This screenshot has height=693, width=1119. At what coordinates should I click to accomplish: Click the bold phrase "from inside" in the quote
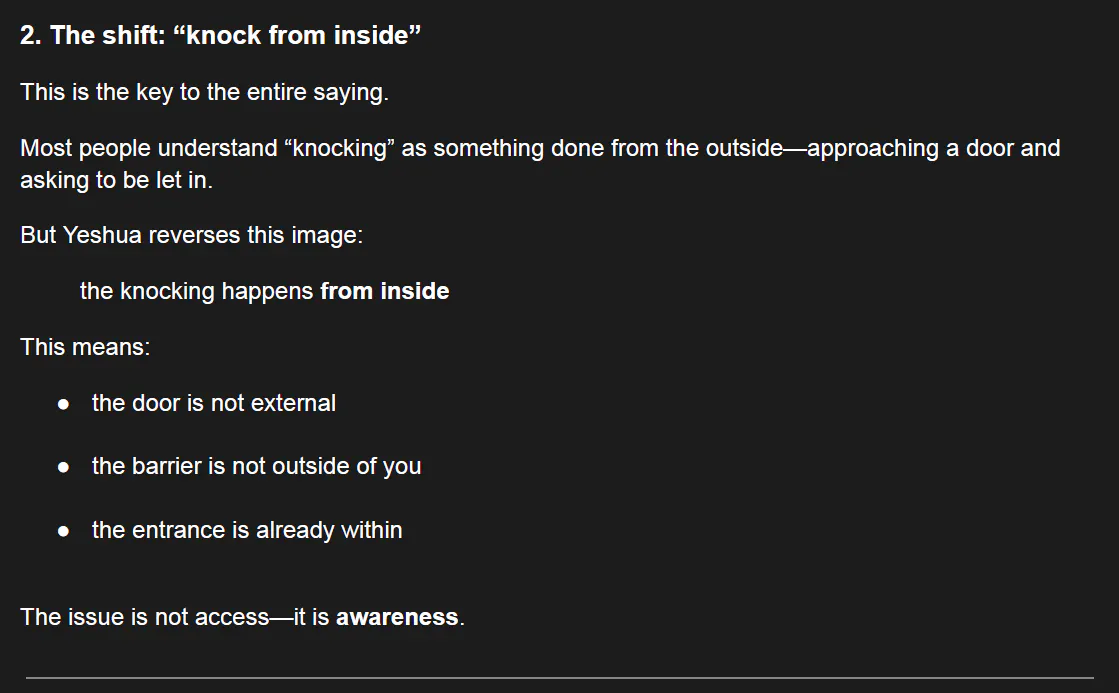[x=385, y=291]
